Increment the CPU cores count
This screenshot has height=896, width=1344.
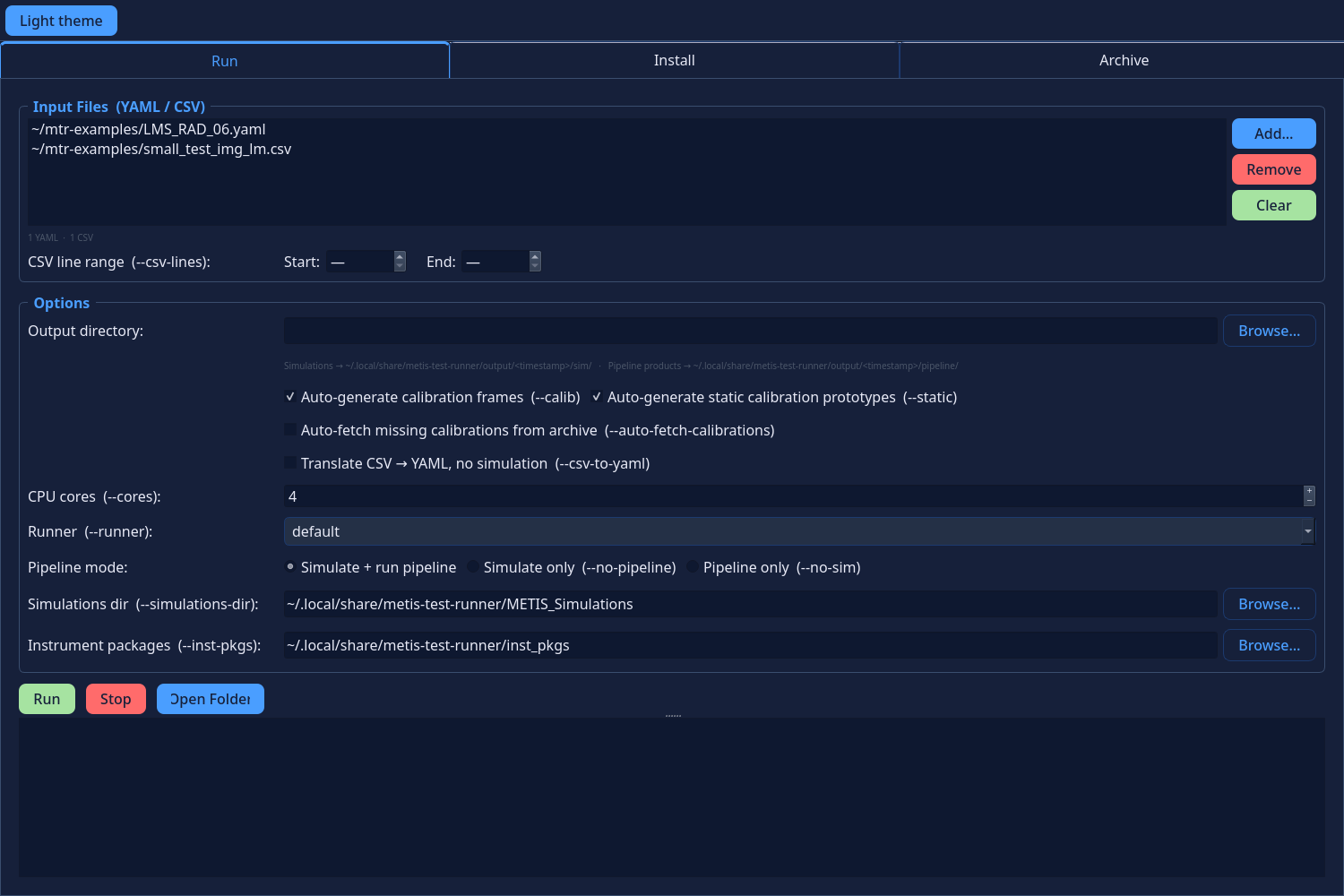1309,491
